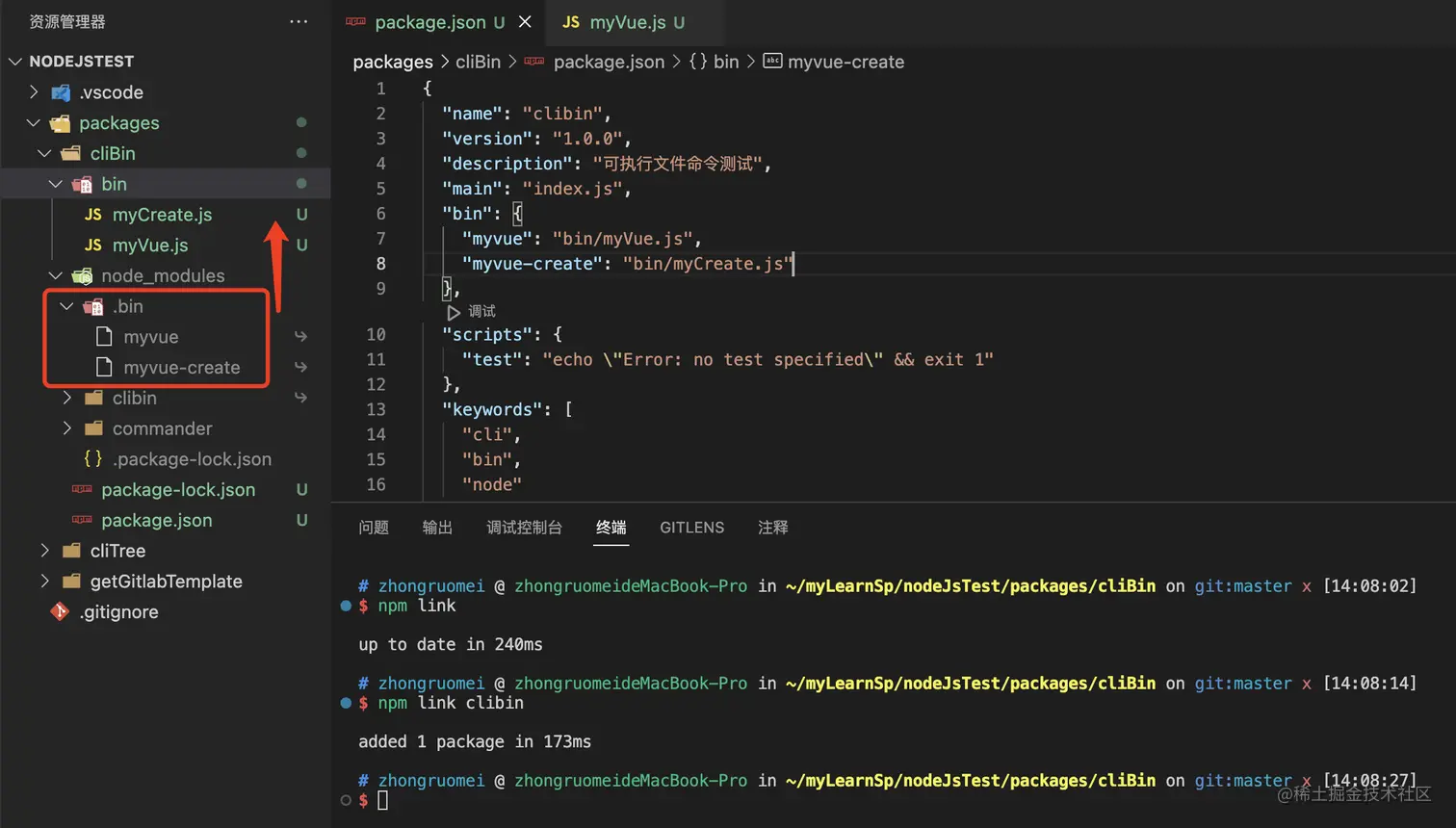Screen dimensions: 1456x828
Task: Collapse the .bin folder chevron
Action: 66,306
